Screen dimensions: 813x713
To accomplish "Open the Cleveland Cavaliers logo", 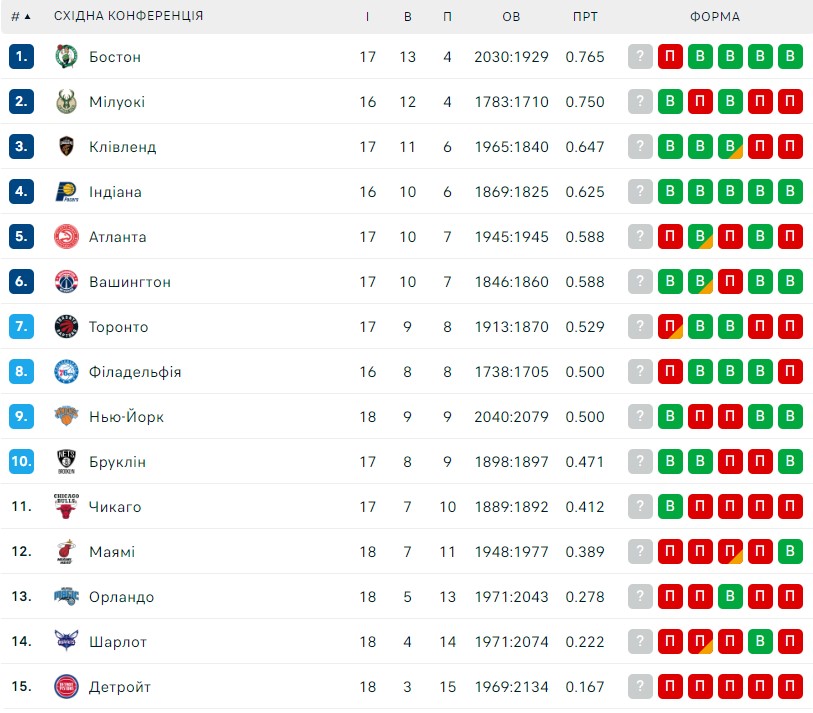I will 66,146.
